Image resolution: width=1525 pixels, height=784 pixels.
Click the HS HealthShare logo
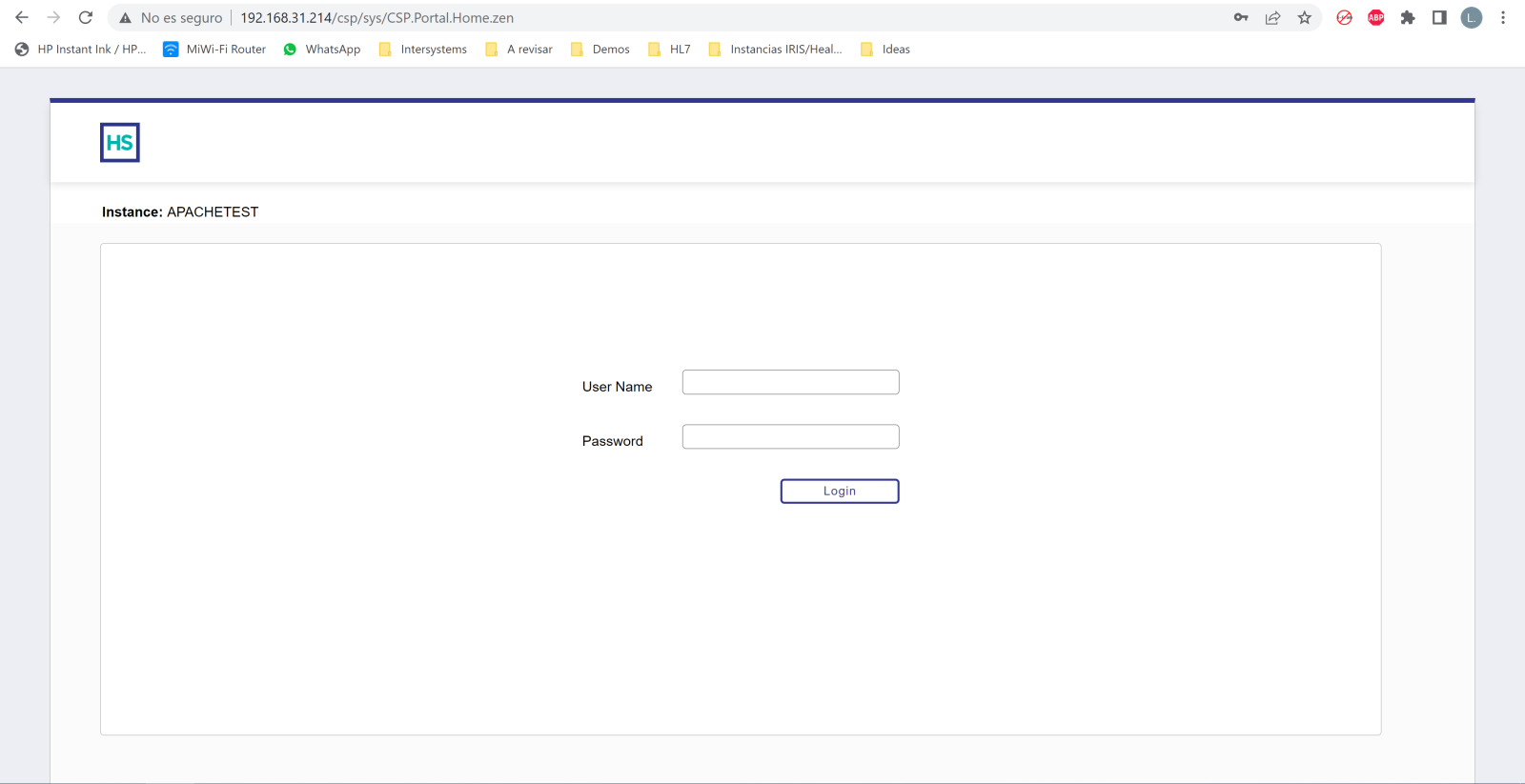(x=120, y=143)
